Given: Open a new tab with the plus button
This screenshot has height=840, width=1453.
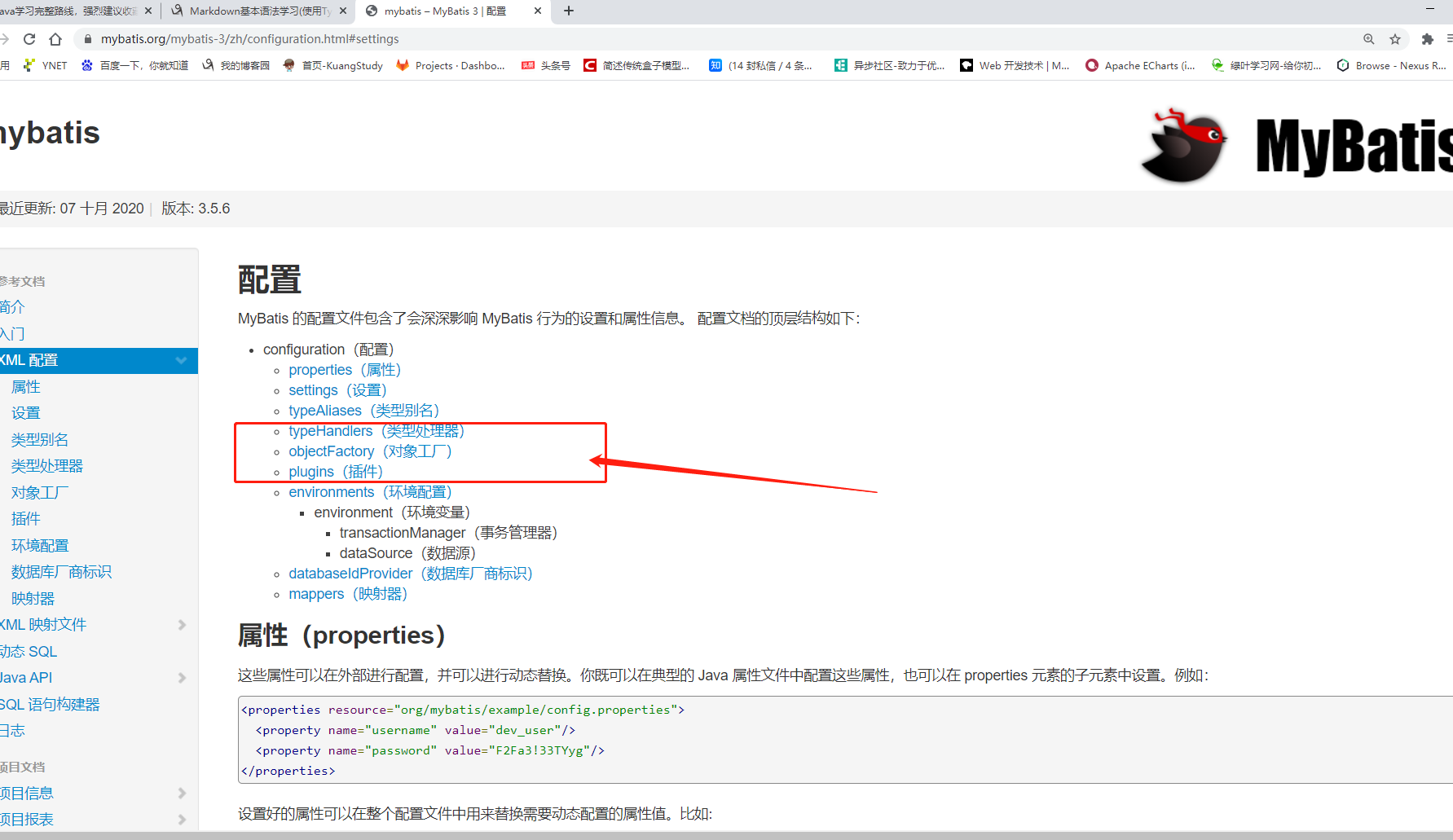Looking at the screenshot, I should tap(569, 11).
